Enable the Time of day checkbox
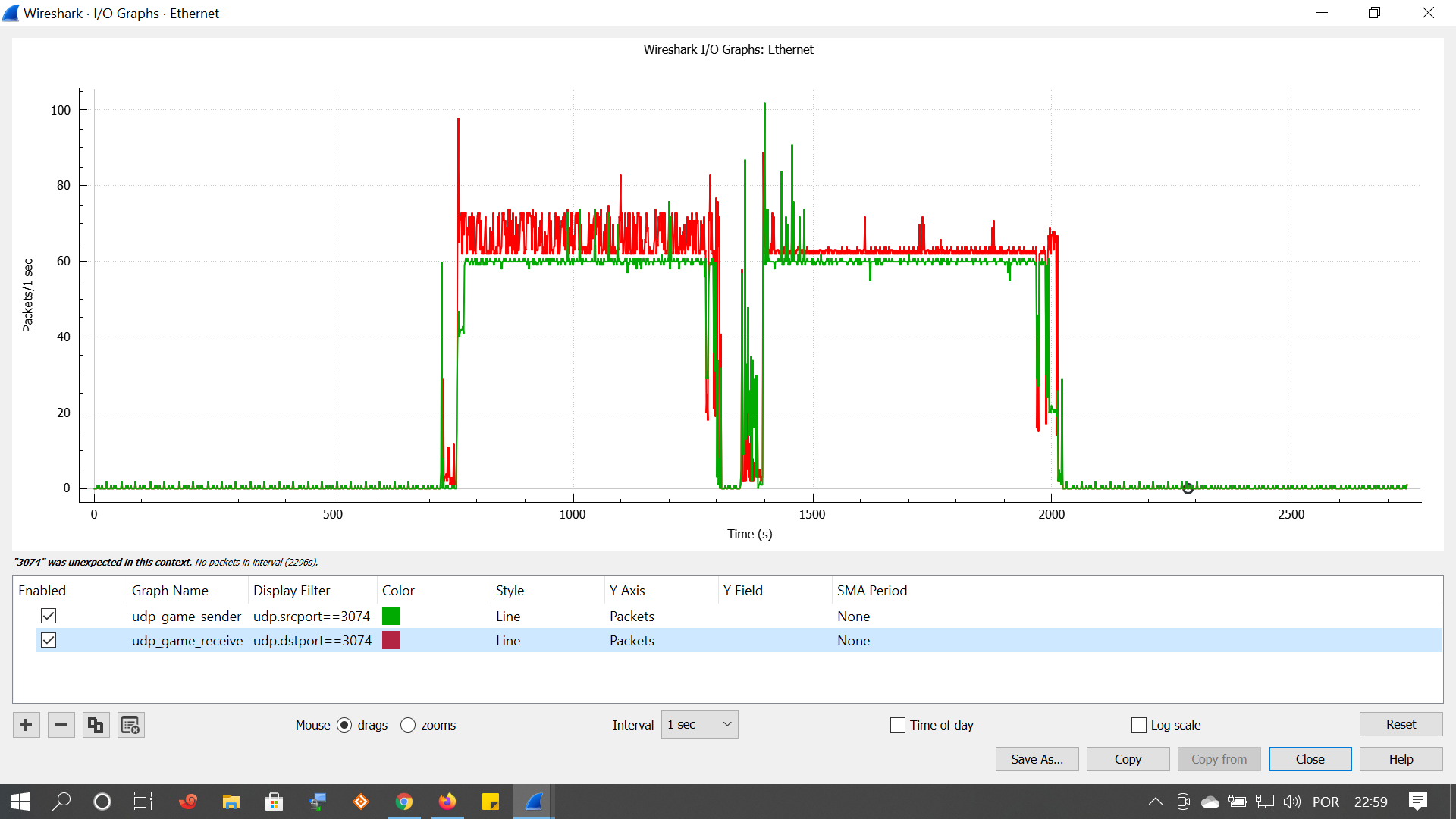Image resolution: width=1456 pixels, height=819 pixels. [898, 725]
